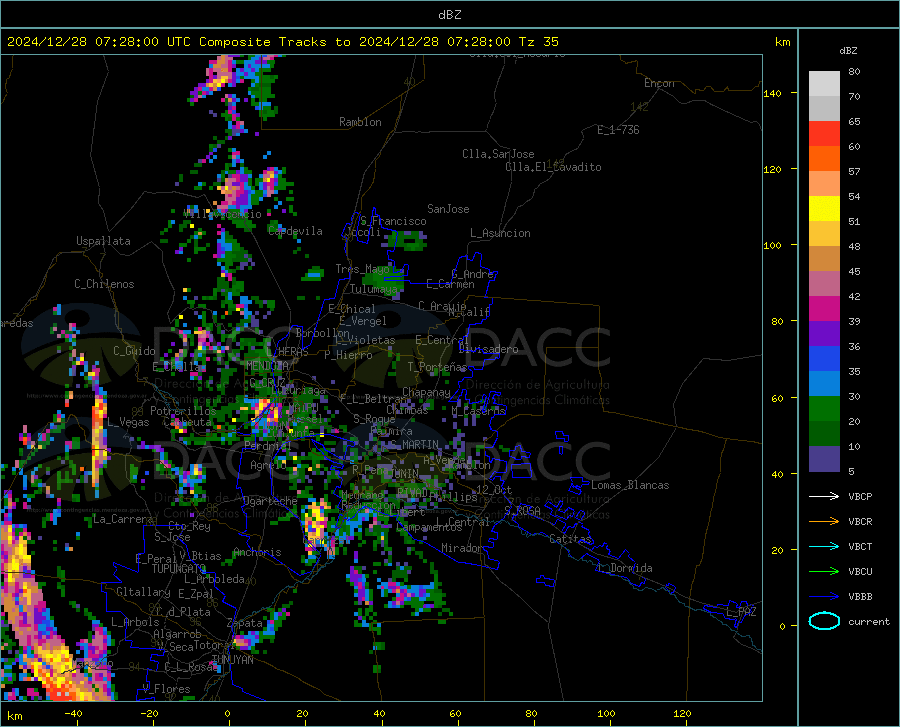Click the 100 tick on the vertical km axis
Screen dimensions: 900x727
[772, 245]
